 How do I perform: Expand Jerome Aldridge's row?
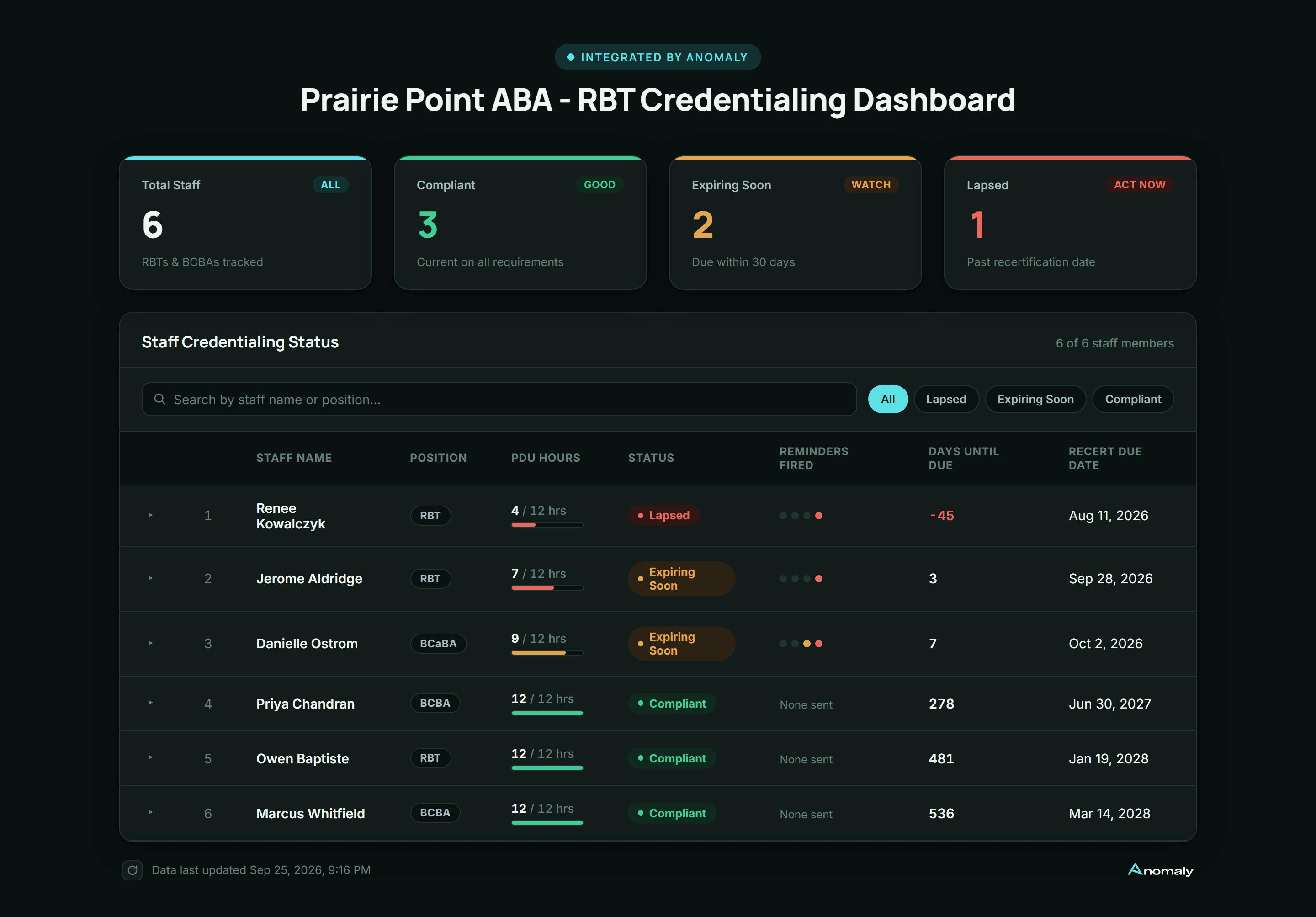[151, 578]
